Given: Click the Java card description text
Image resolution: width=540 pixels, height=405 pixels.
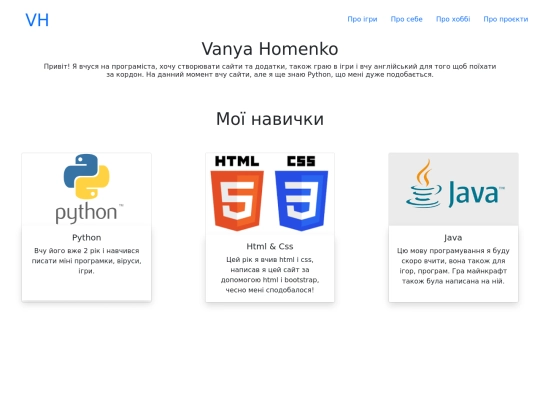Looking at the screenshot, I should pos(453,266).
